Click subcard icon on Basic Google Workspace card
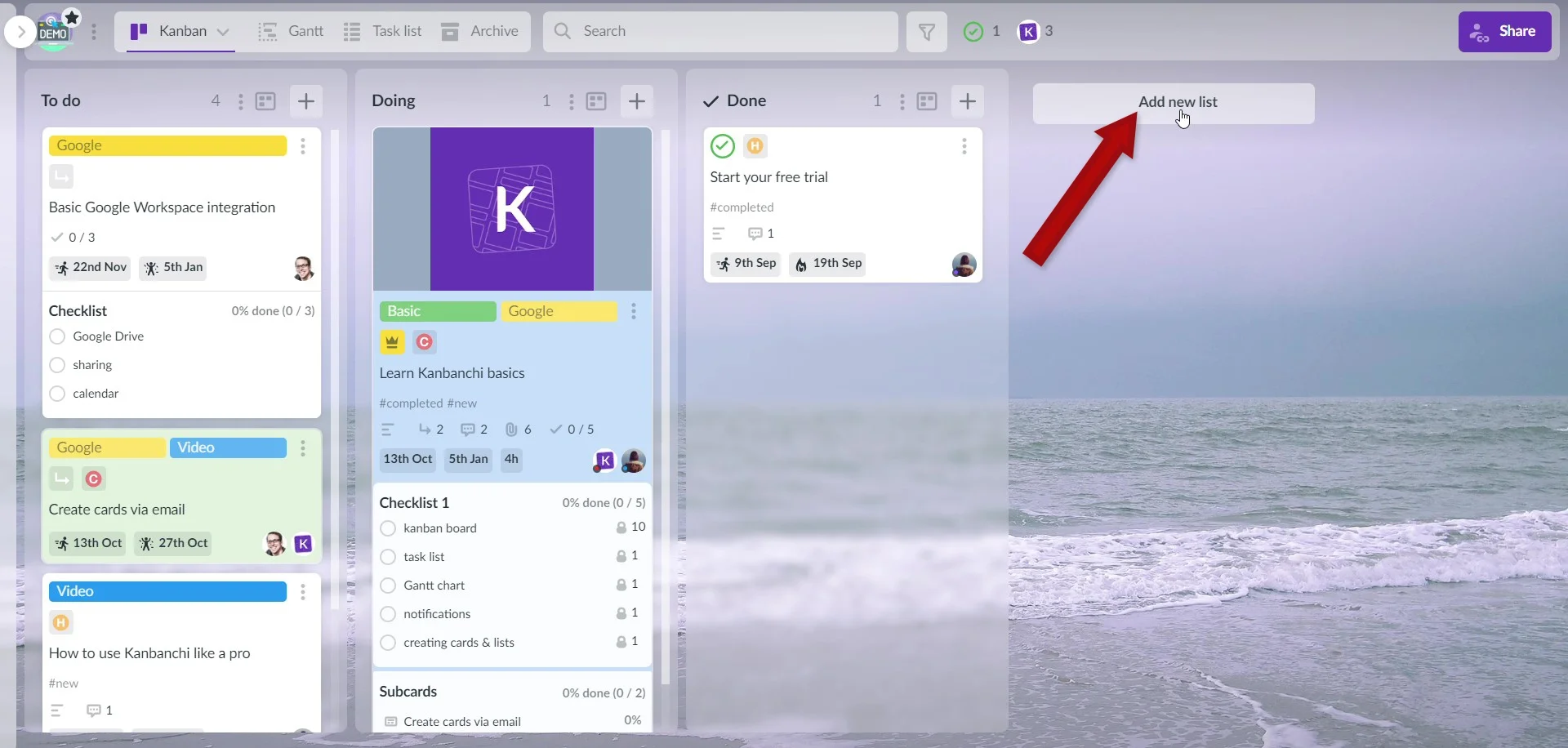 (61, 176)
